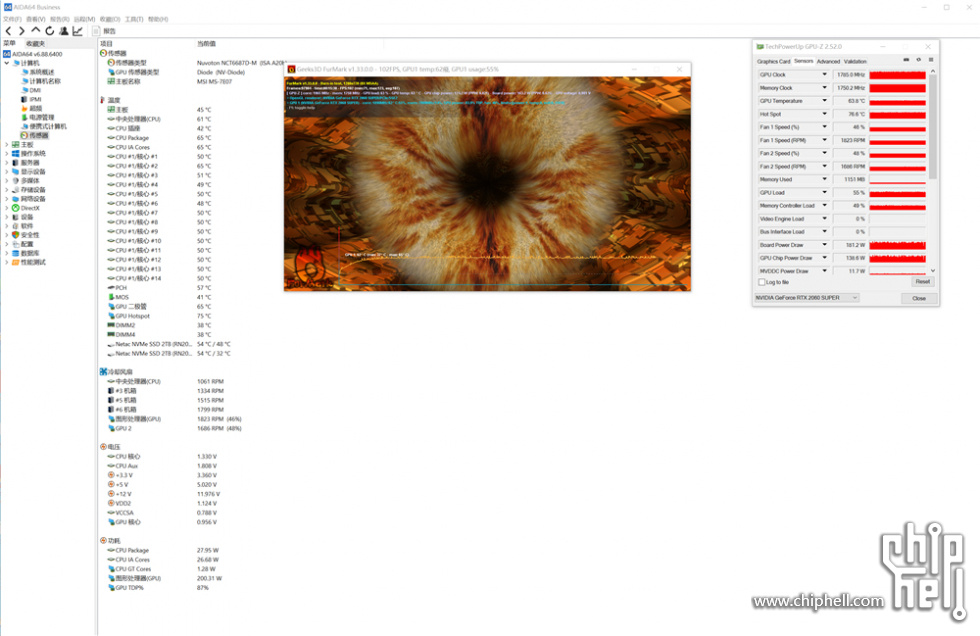Click the AIDA64 Back navigation arrow
The width and height of the screenshot is (980, 636).
[8, 31]
